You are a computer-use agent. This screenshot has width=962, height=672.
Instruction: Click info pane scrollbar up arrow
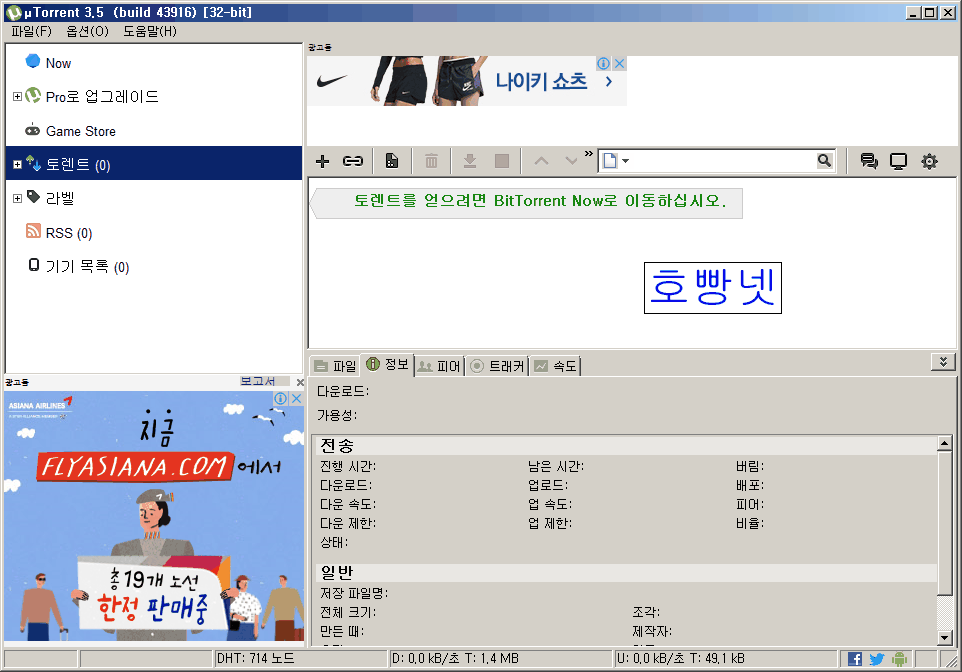944,443
